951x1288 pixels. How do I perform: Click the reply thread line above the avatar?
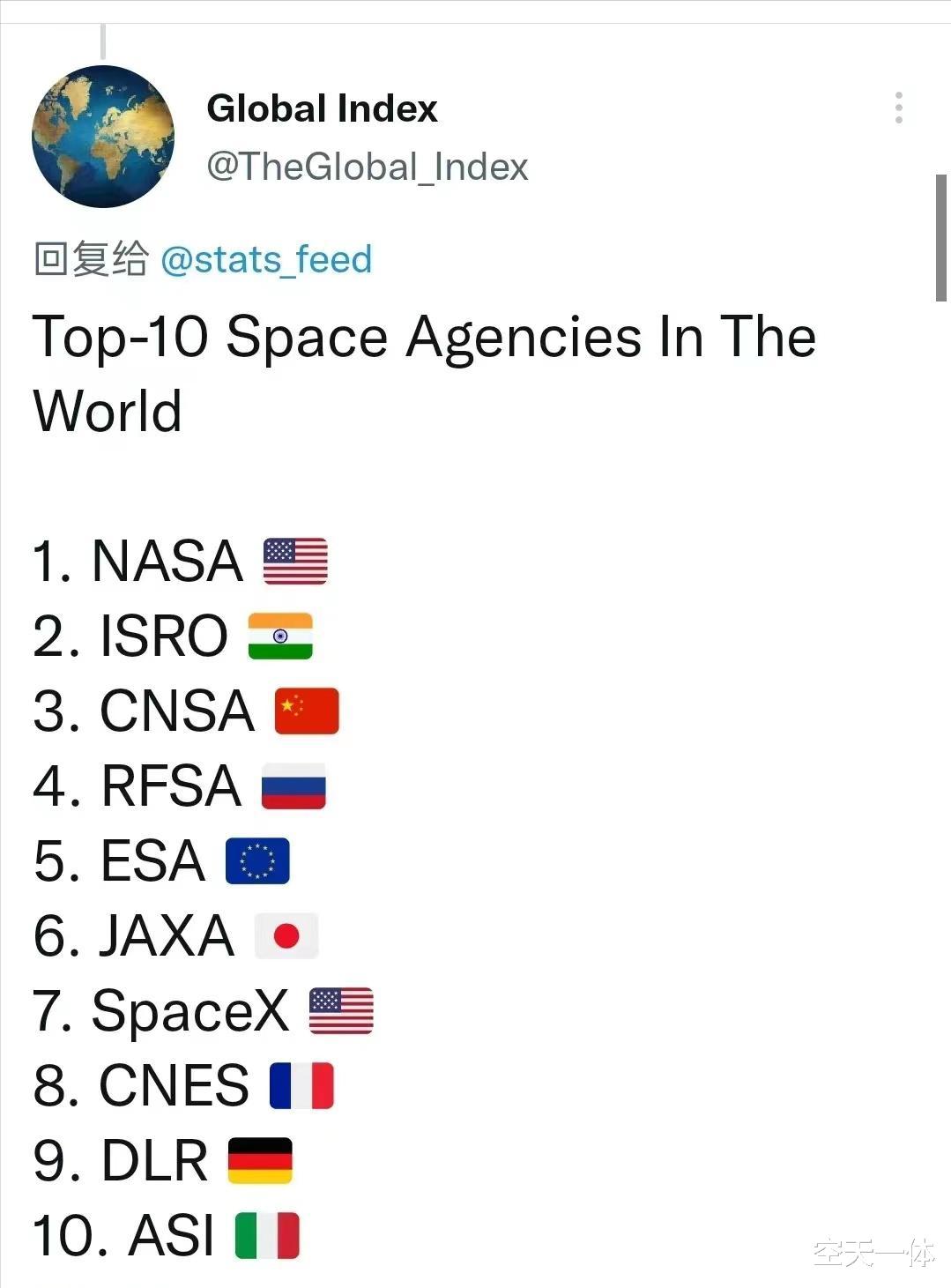103,41
